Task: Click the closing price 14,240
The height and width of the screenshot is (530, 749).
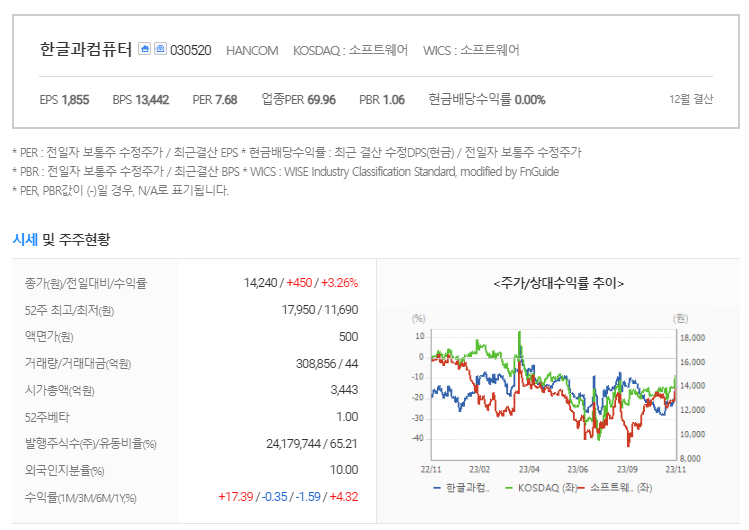Action: pos(260,283)
